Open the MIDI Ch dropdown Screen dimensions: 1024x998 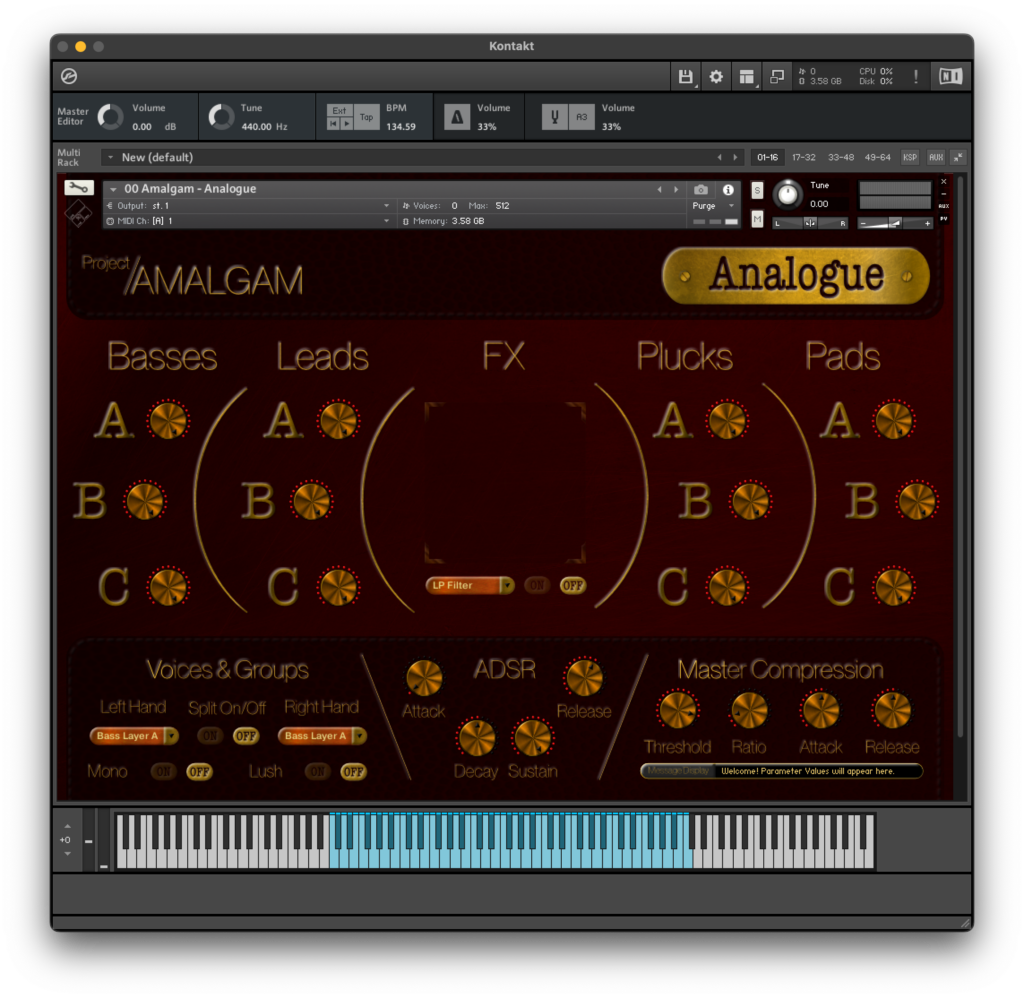click(x=248, y=221)
